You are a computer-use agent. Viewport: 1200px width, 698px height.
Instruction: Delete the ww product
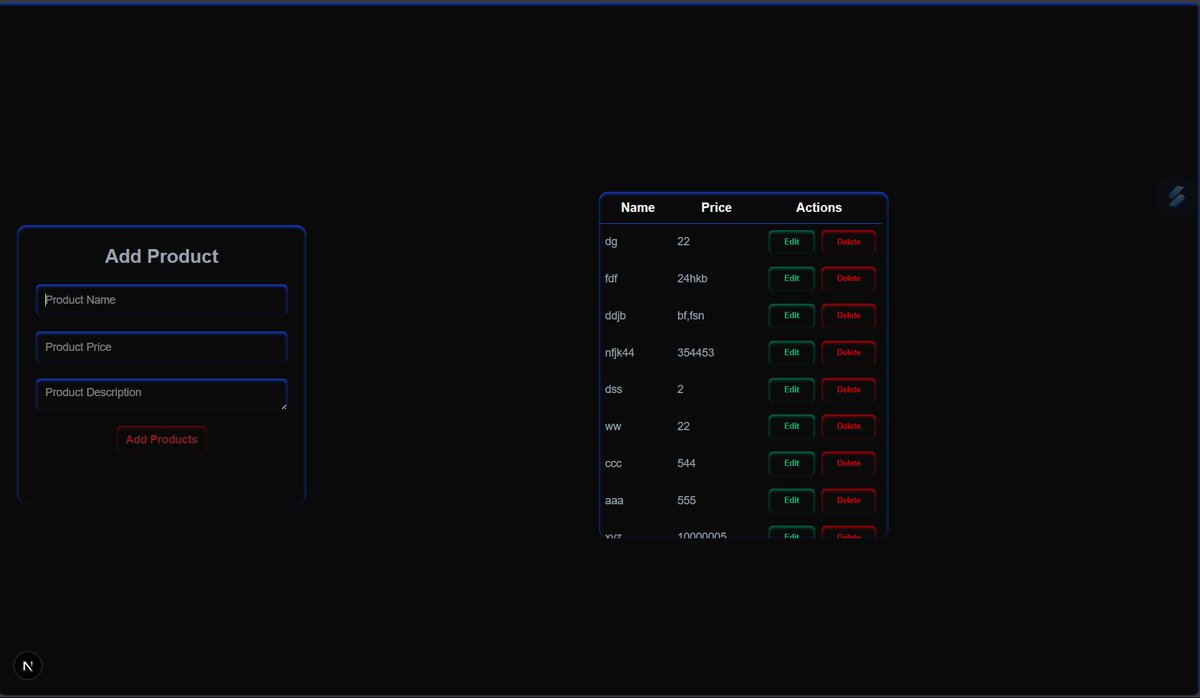point(849,427)
